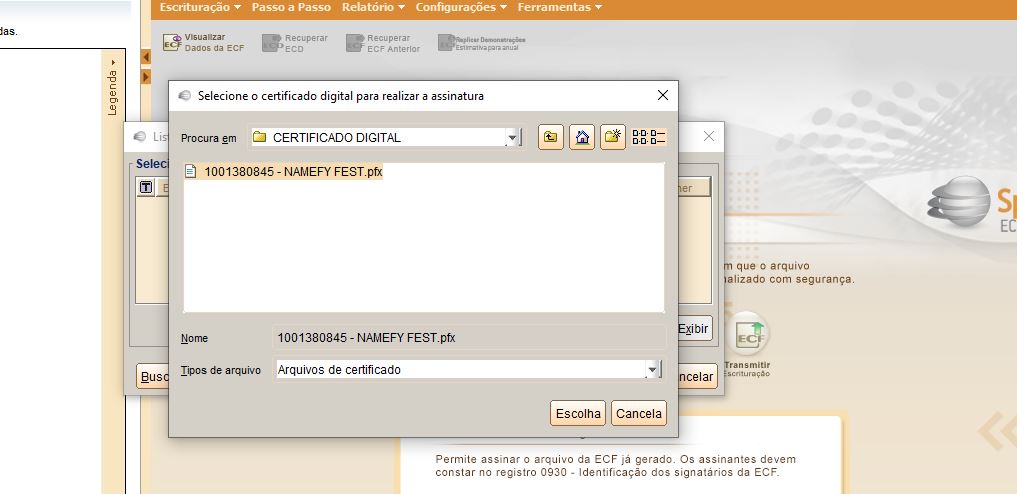Go to home folder icon
Viewport: 1017px width, 494px height.
[x=582, y=137]
